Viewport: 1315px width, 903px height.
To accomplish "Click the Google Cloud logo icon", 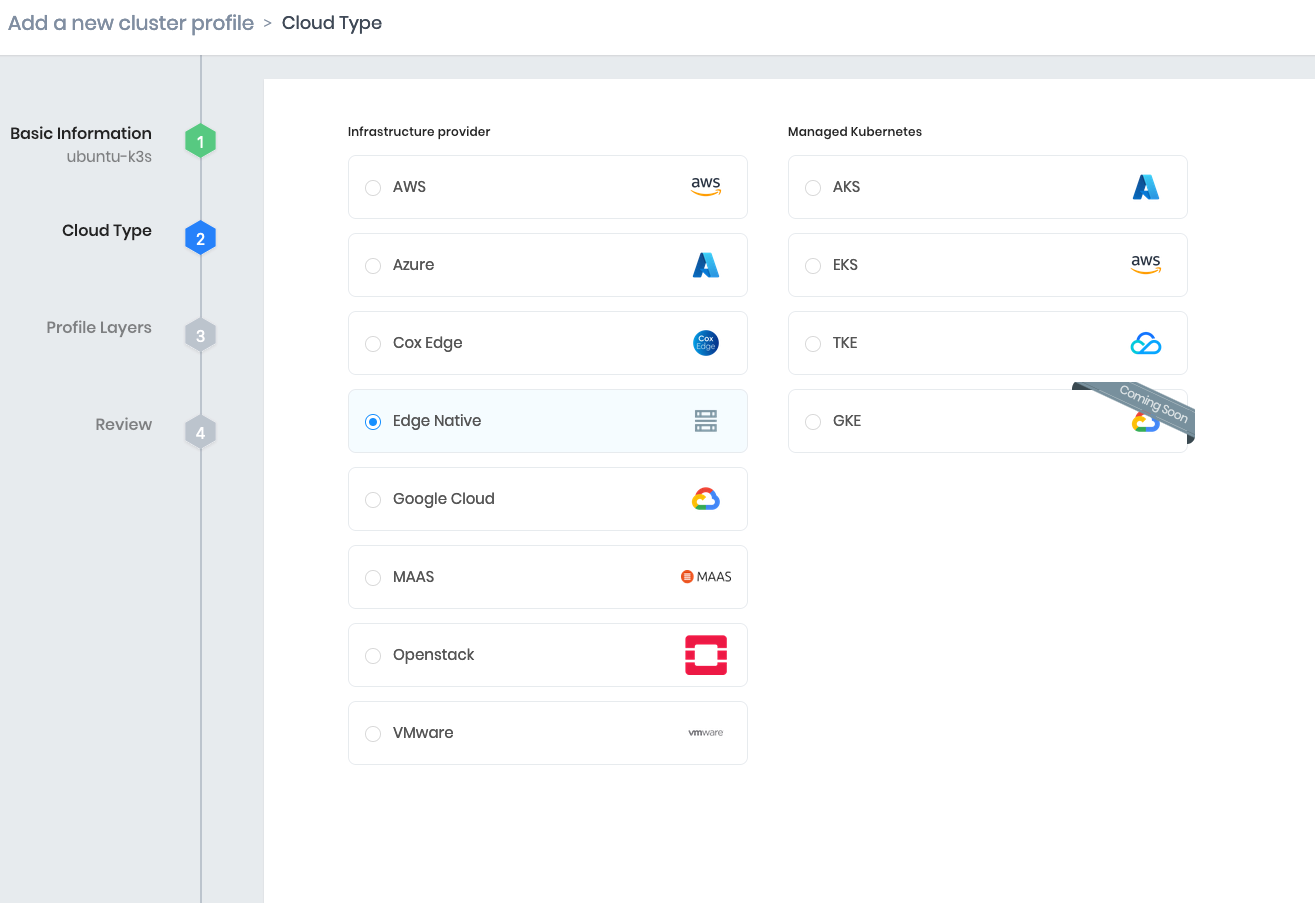I will 706,499.
